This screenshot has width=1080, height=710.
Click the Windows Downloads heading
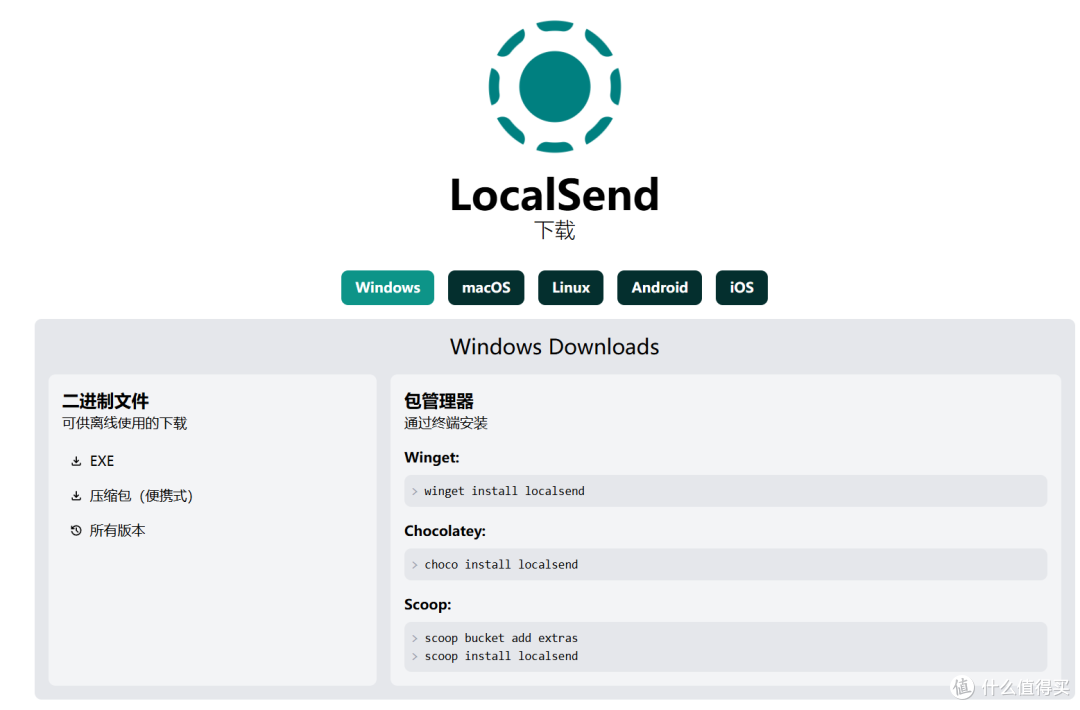point(554,346)
